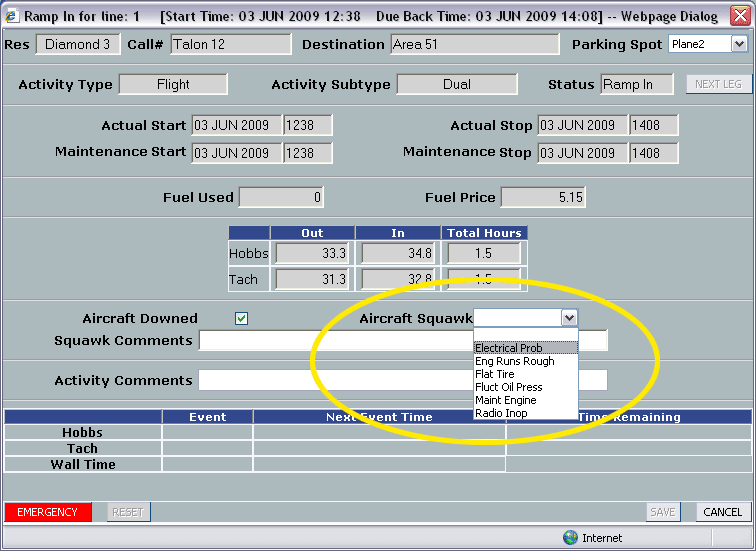Click into the Activity Comments field
Screen dimensions: 756x551
[x=403, y=380]
